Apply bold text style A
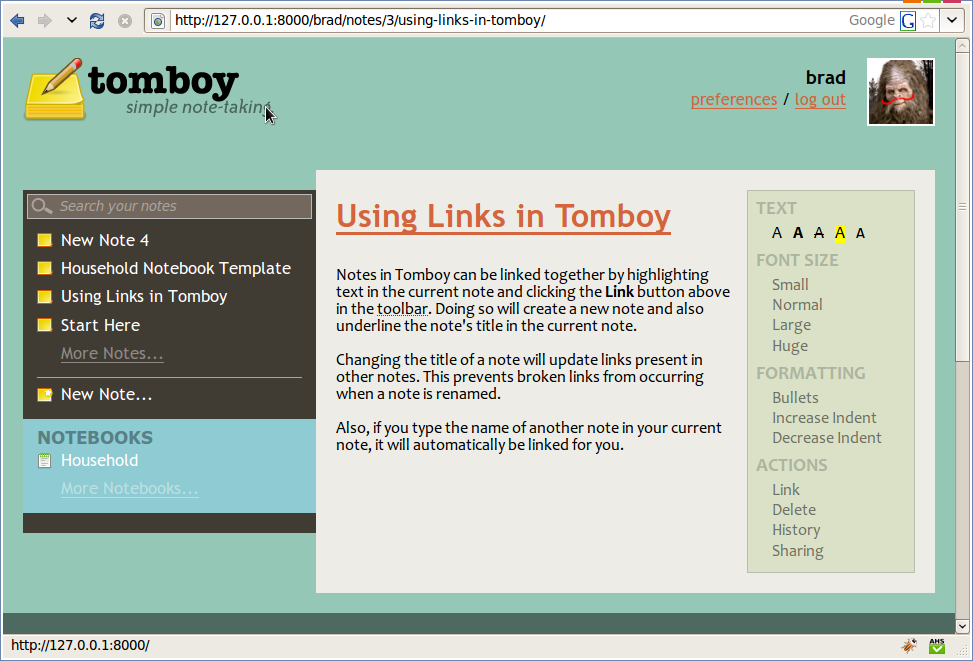This screenshot has width=973, height=661. [798, 233]
